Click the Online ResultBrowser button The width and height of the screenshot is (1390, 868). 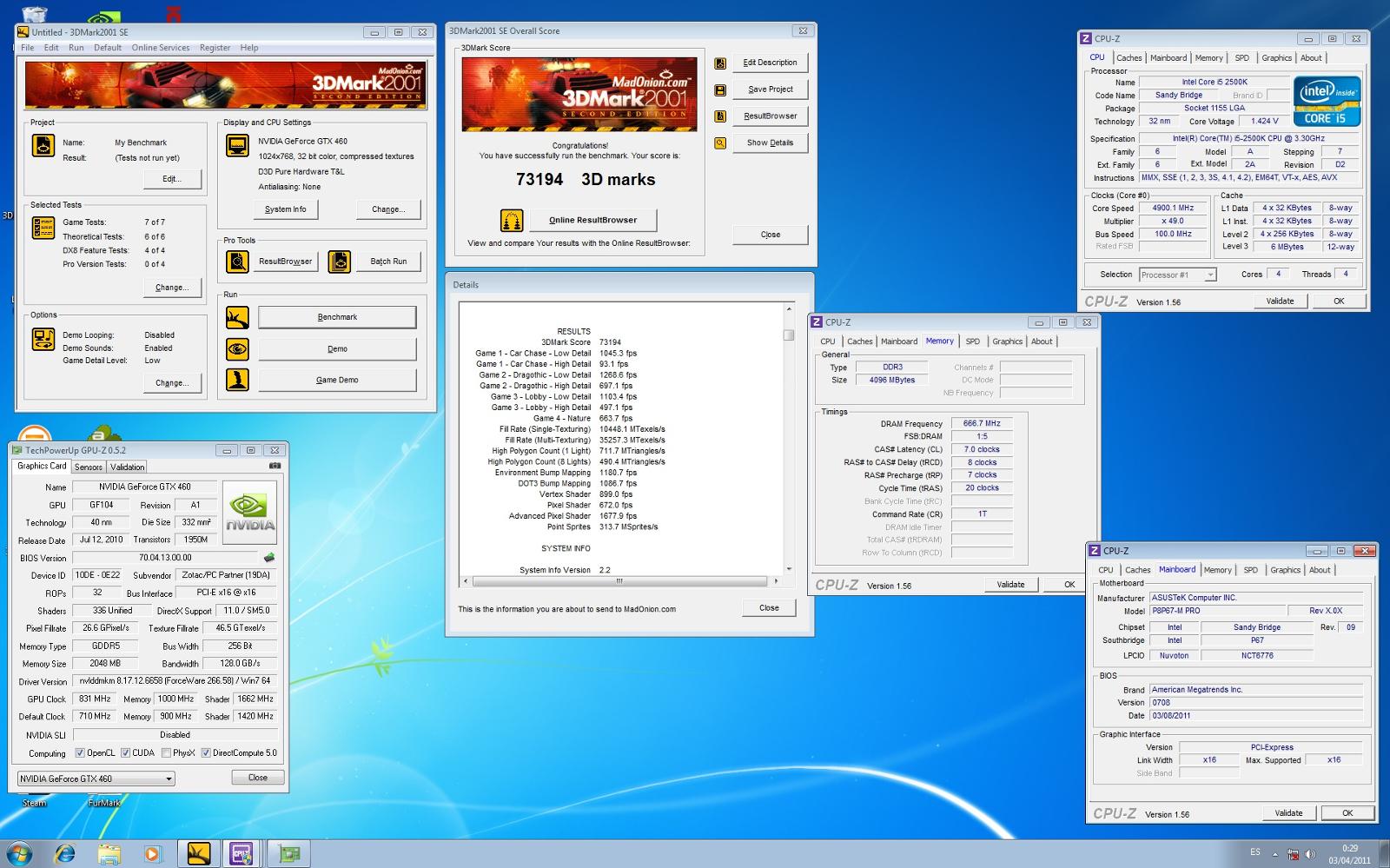click(592, 220)
